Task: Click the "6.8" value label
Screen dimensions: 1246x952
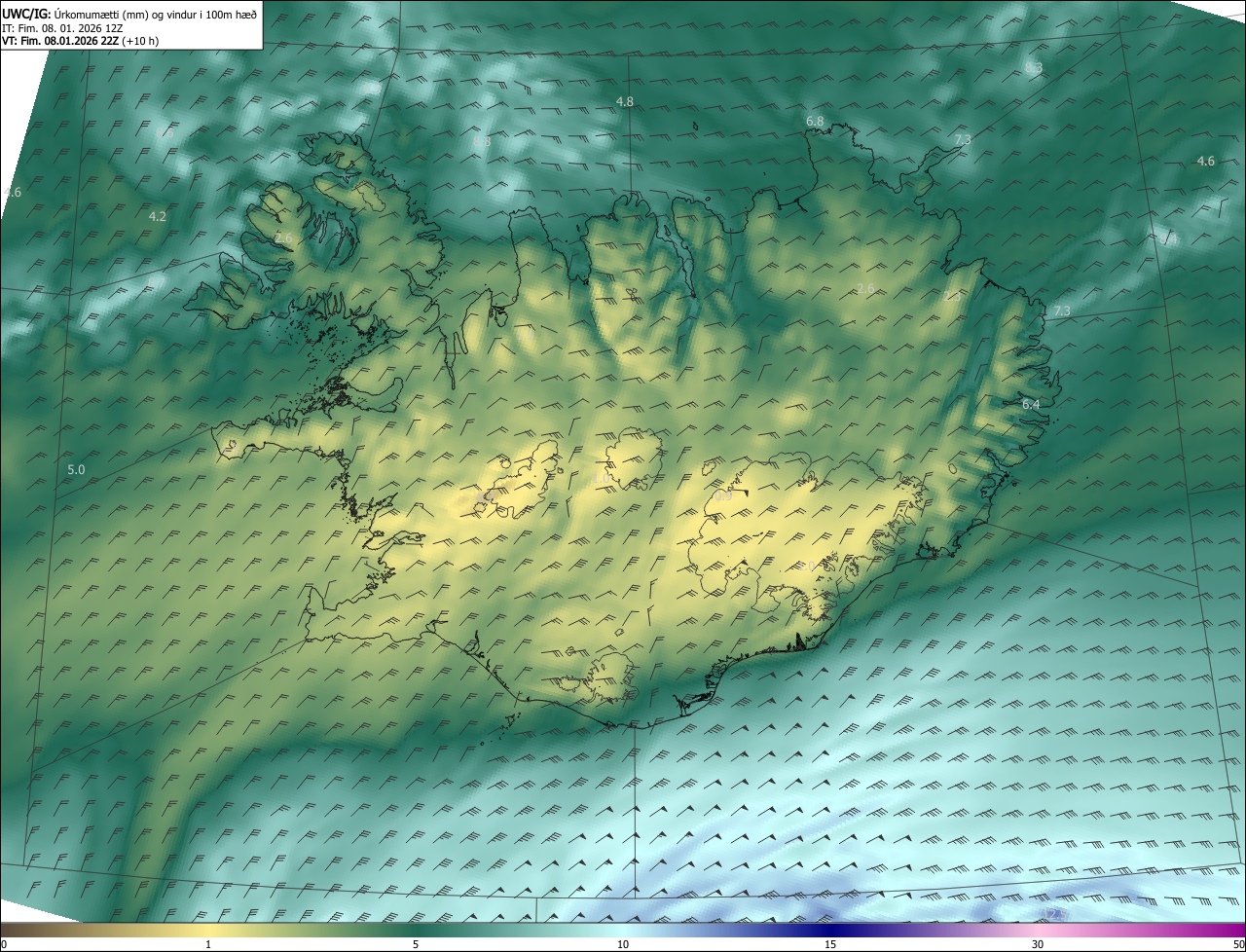Action: (815, 121)
